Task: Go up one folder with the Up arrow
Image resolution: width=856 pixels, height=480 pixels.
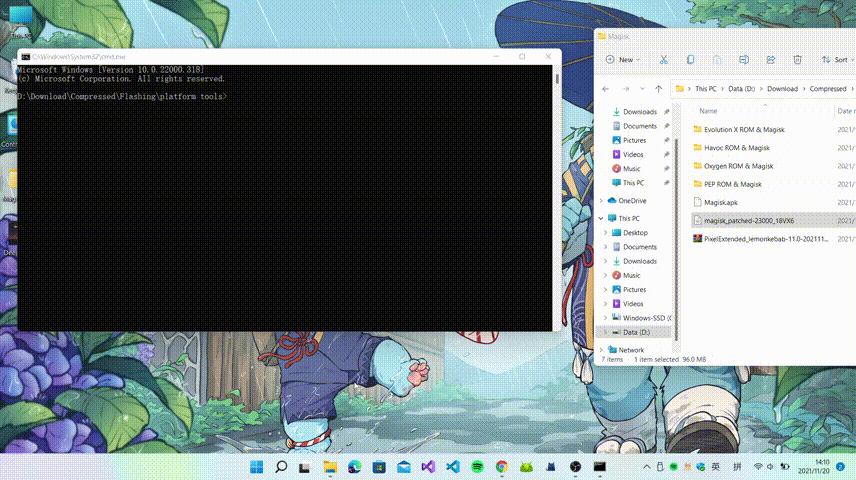Action: pyautogui.click(x=659, y=89)
